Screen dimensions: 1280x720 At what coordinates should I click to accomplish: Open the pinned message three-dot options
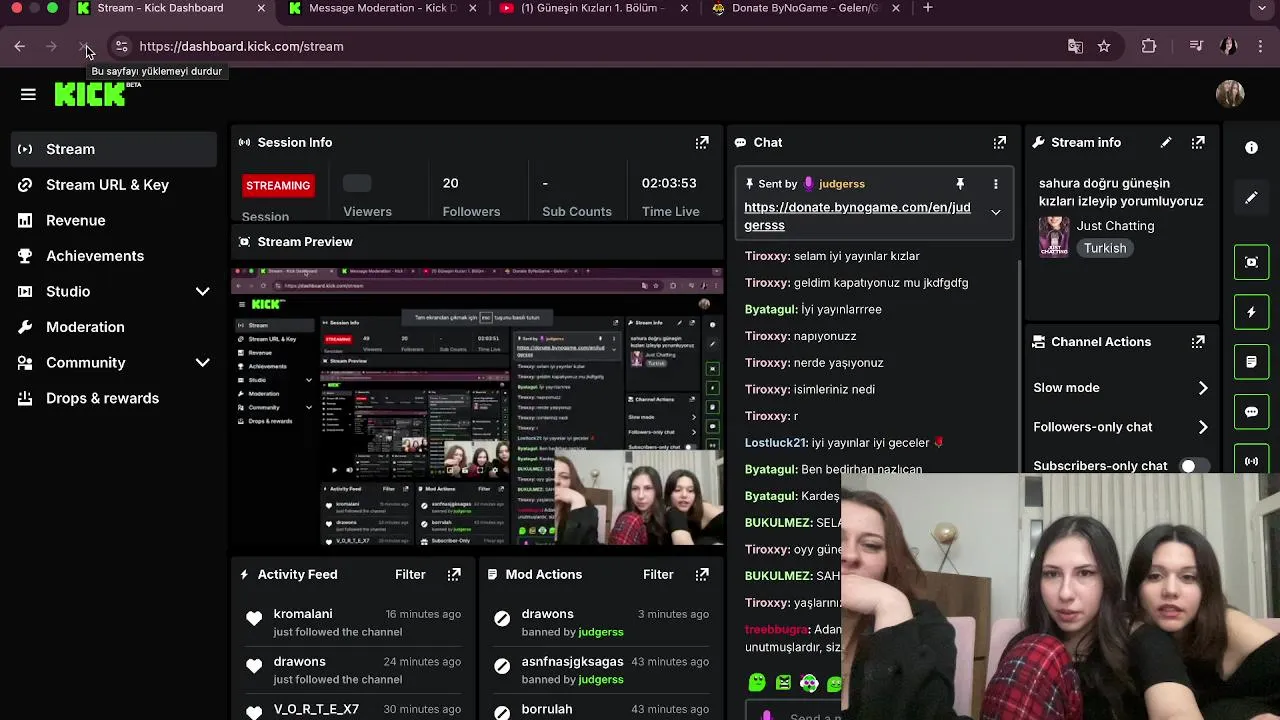coord(995,184)
